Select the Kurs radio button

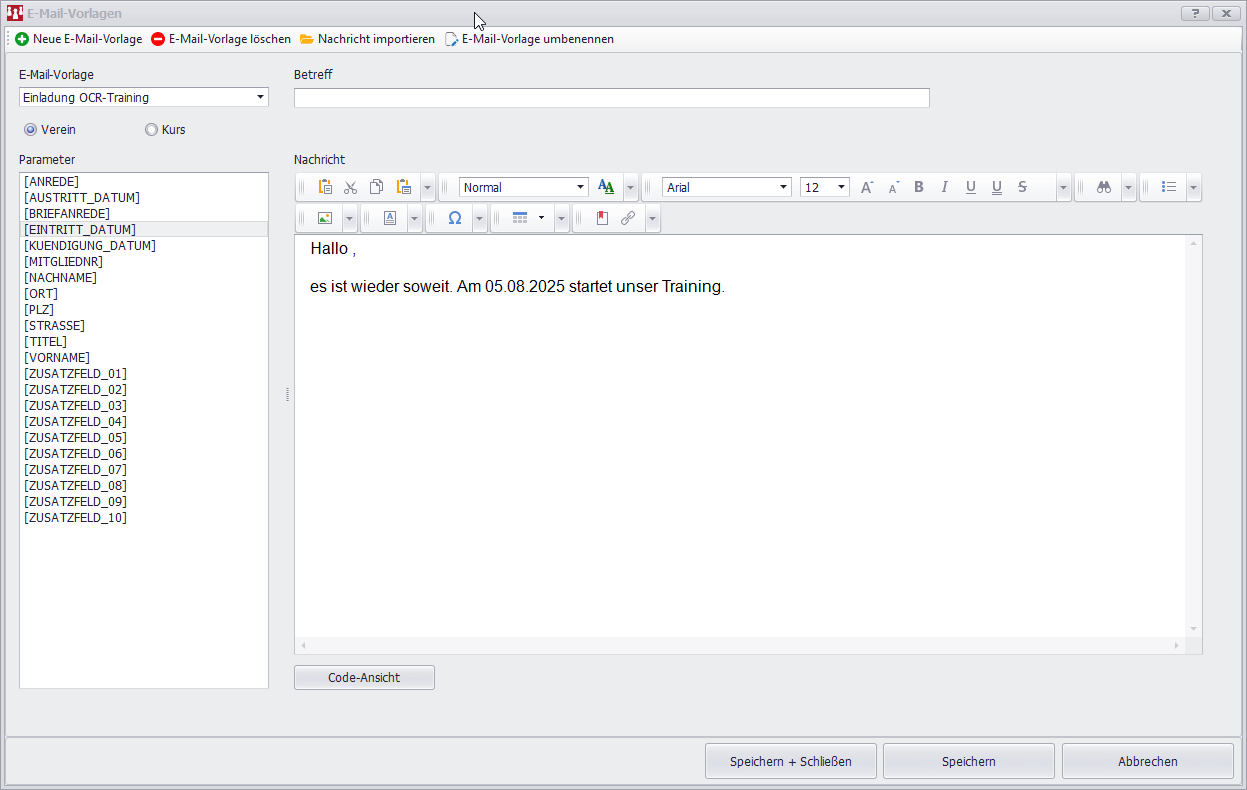point(152,130)
